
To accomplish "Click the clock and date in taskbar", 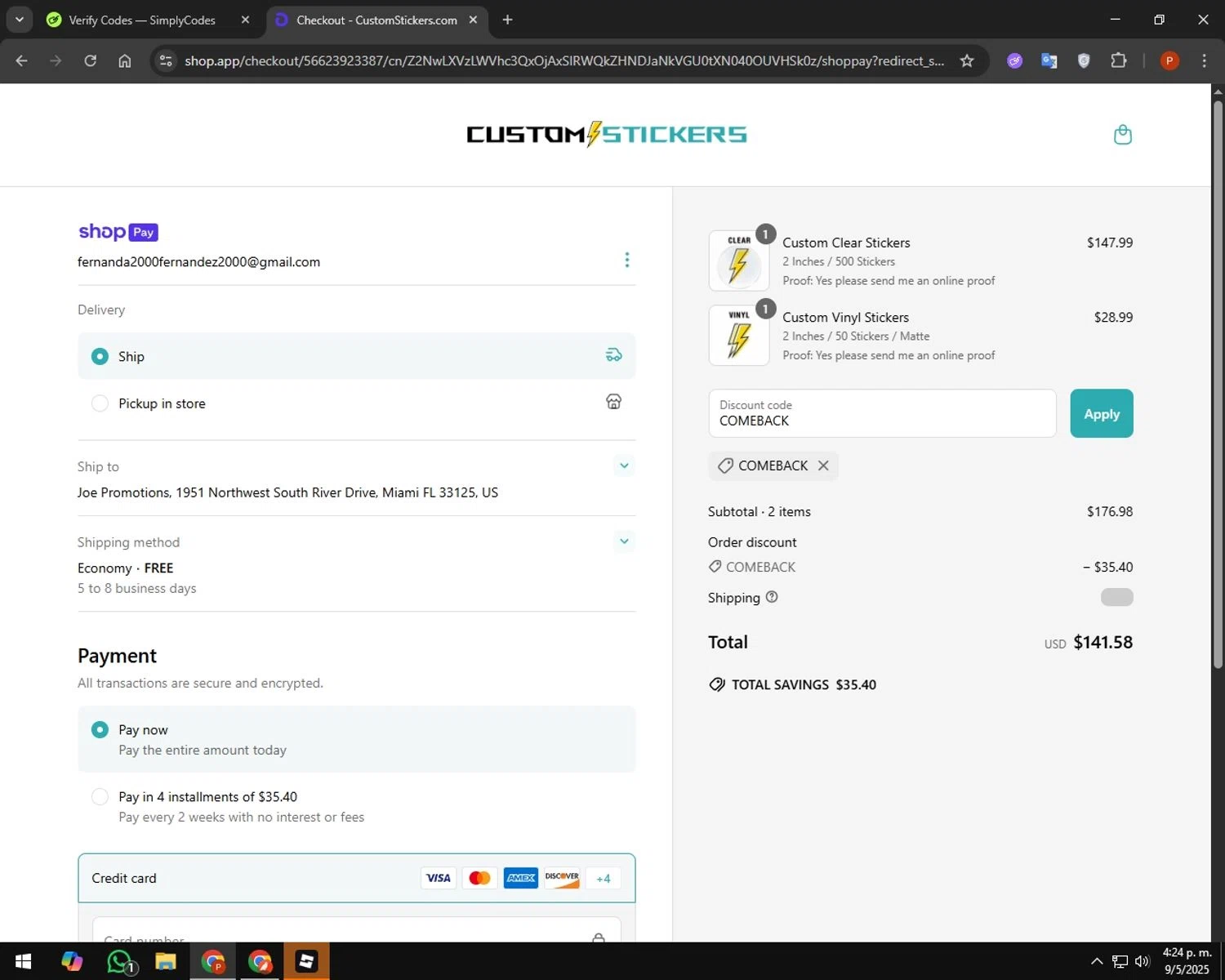I will point(1186,961).
